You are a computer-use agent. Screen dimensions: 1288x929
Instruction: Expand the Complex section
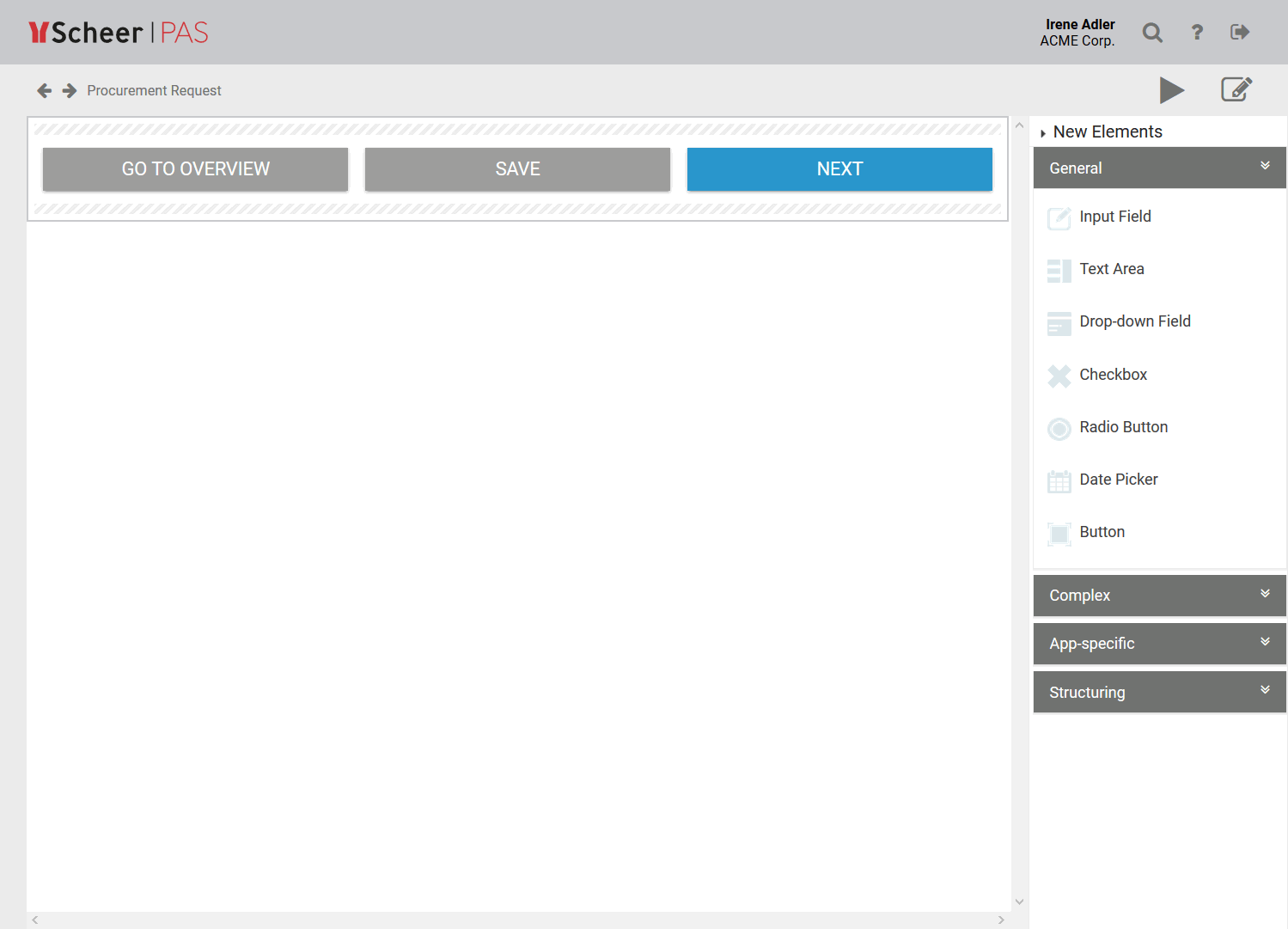tap(1159, 596)
